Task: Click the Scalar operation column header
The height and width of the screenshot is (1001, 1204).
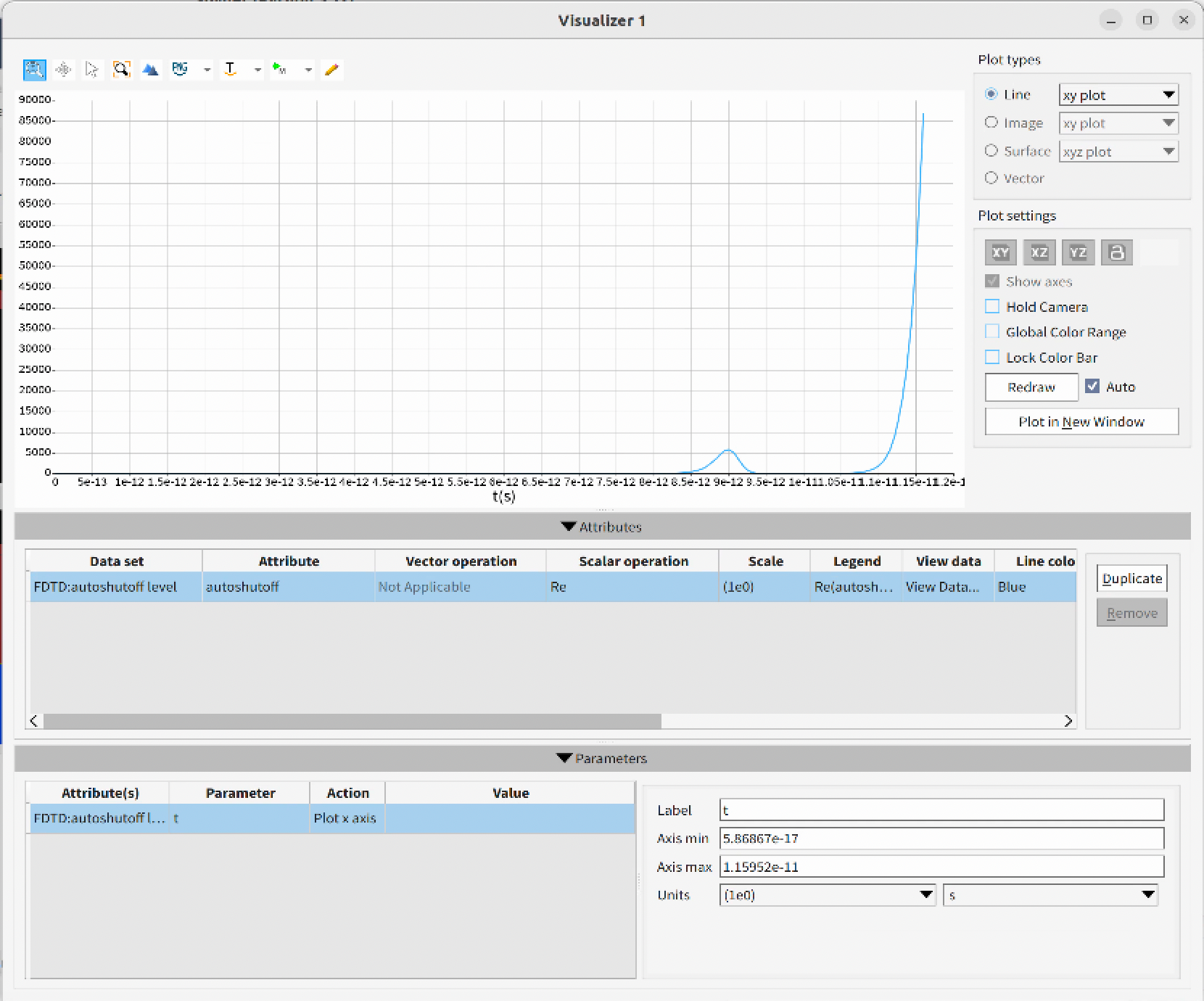Action: click(x=632, y=561)
